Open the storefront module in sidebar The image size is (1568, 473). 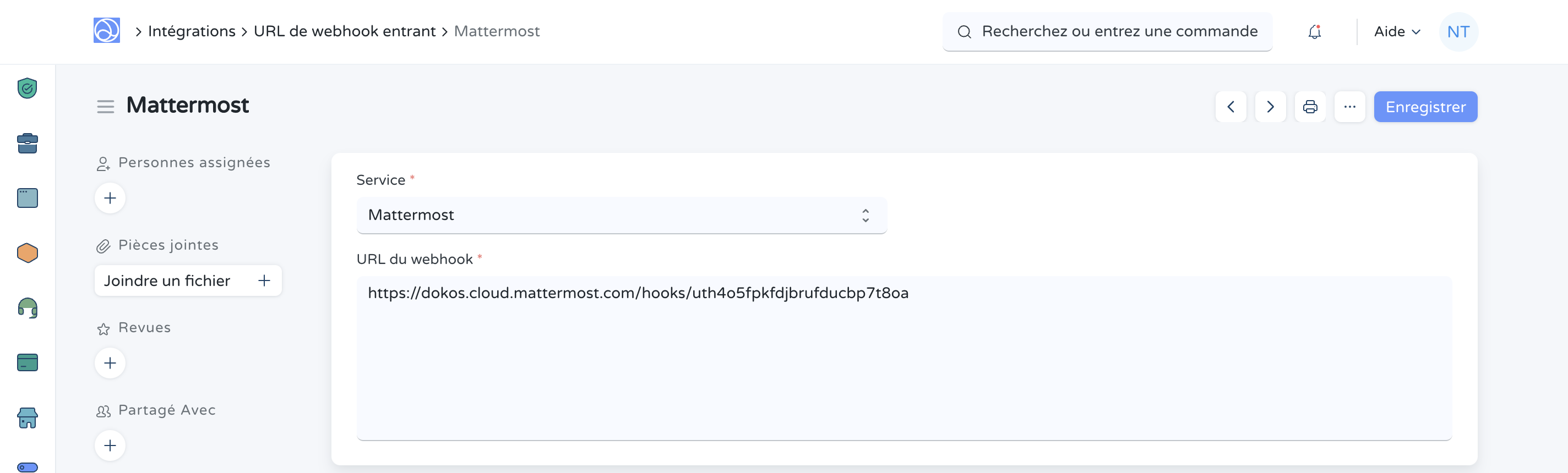[28, 417]
